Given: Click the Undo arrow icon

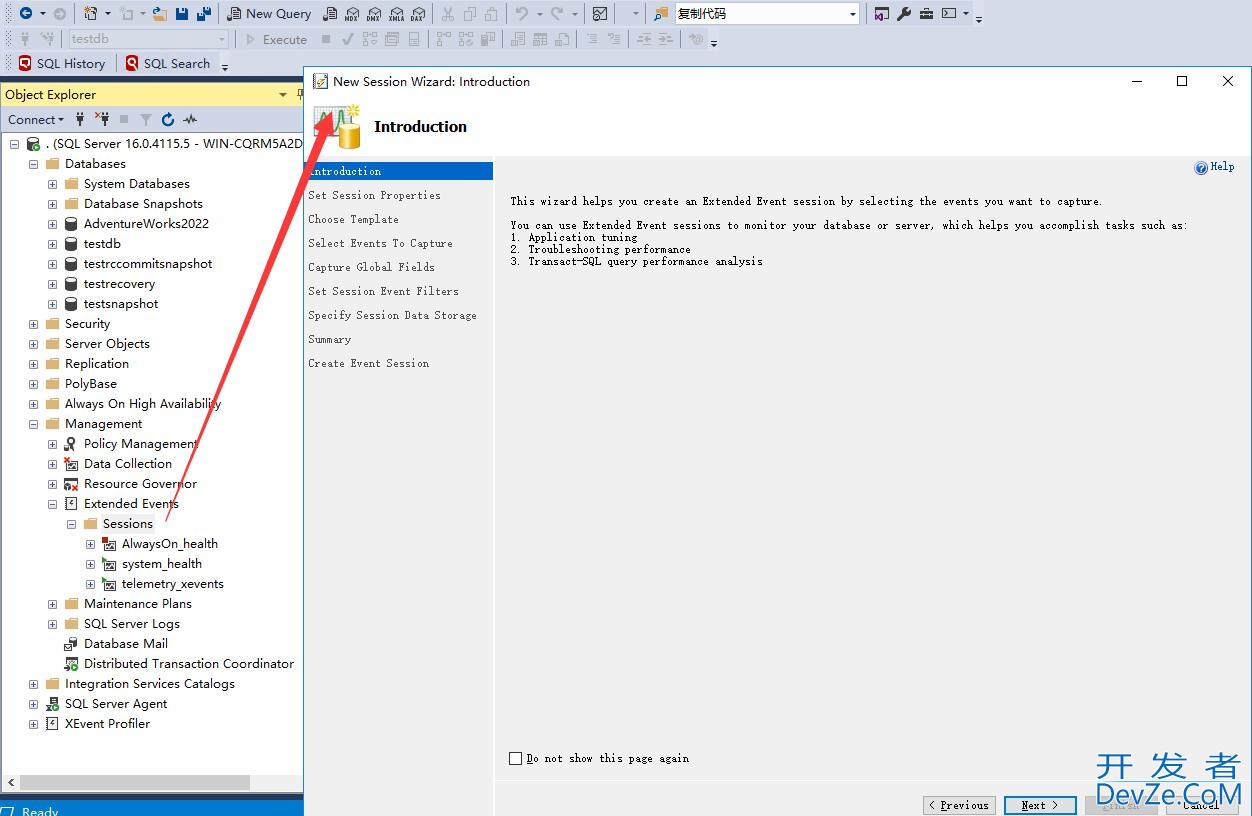Looking at the screenshot, I should (x=521, y=14).
